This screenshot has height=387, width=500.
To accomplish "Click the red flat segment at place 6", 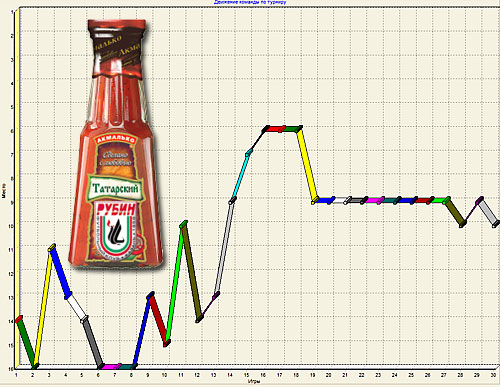I will coord(274,129).
